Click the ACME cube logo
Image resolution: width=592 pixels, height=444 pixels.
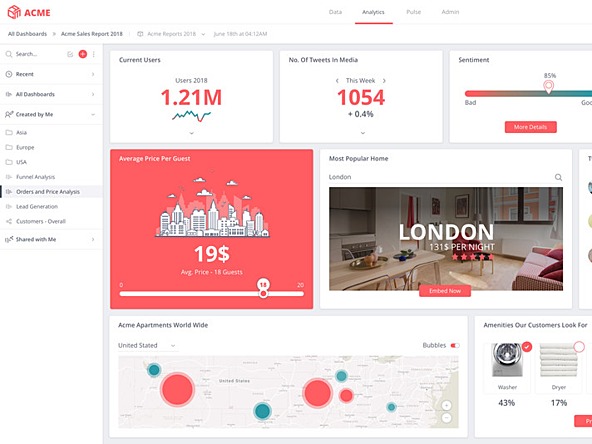[x=14, y=12]
